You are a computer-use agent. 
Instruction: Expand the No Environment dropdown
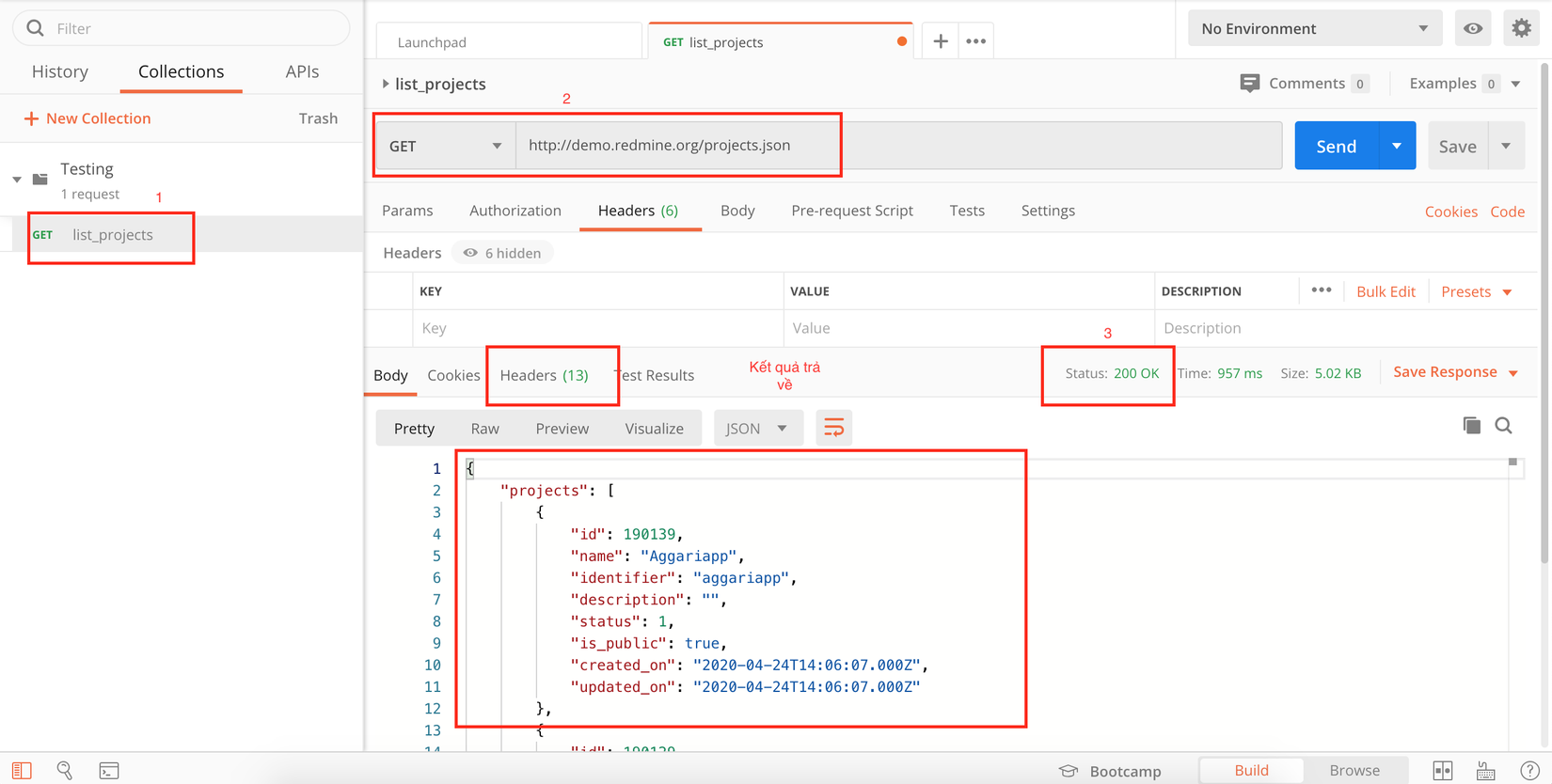point(1314,28)
